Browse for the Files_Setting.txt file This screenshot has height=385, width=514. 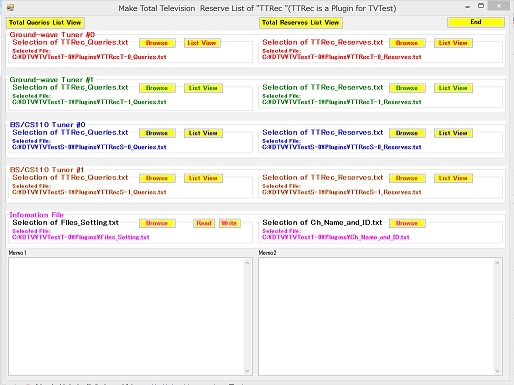pos(157,223)
